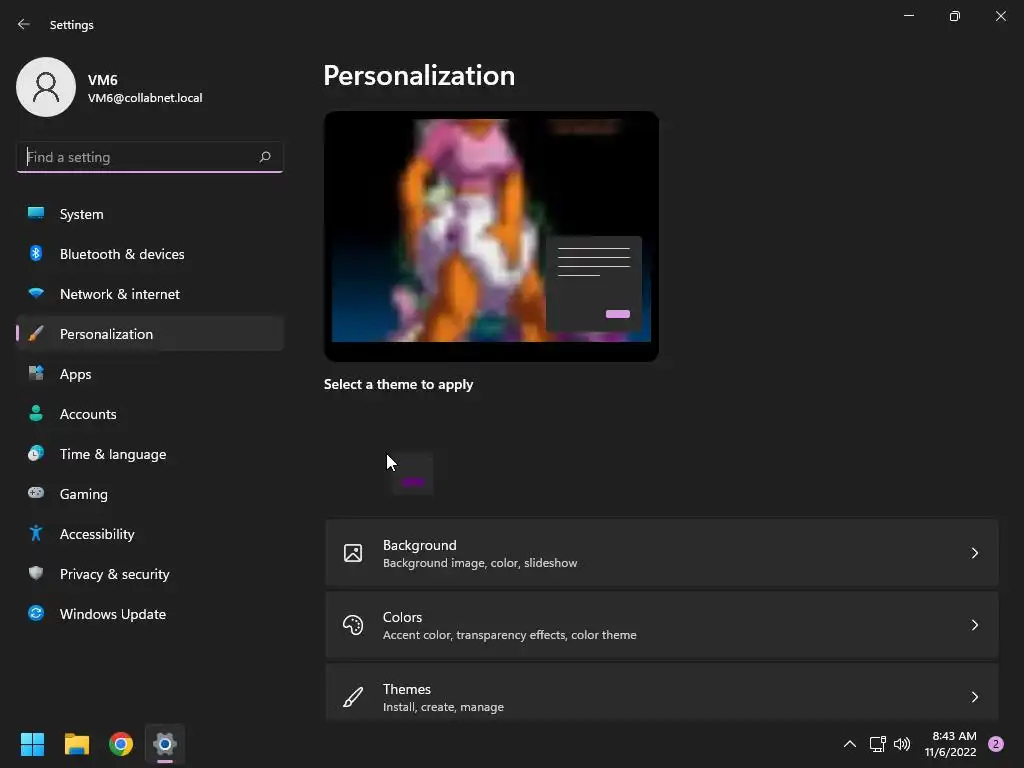Select the Apps settings category
This screenshot has height=768, width=1024.
tap(150, 374)
